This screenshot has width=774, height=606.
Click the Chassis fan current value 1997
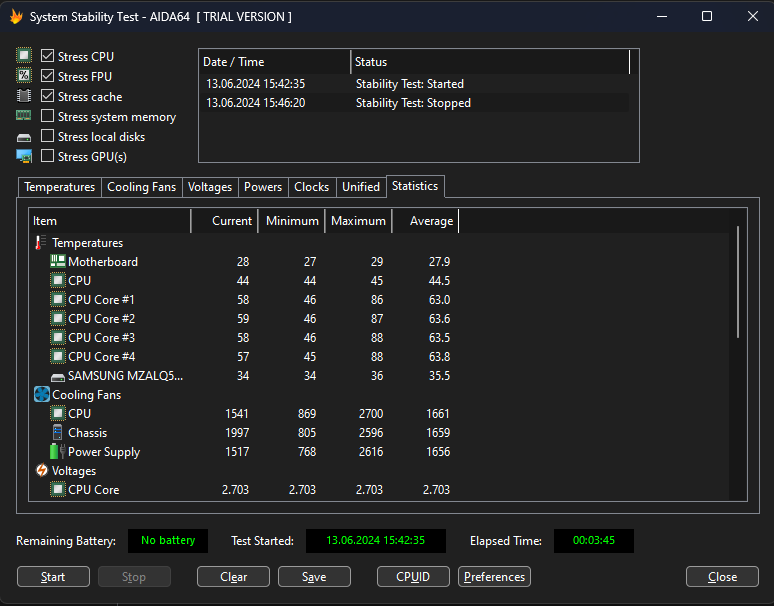(237, 433)
